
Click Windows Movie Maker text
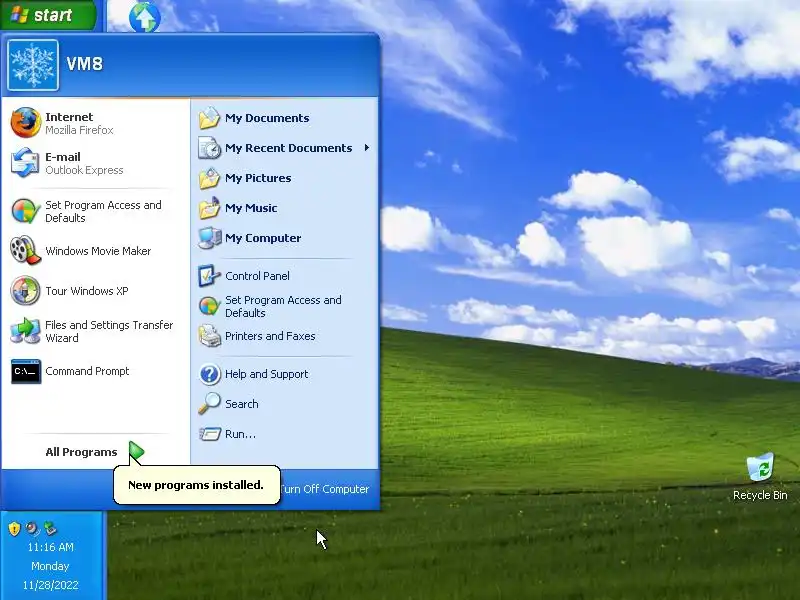(x=98, y=251)
